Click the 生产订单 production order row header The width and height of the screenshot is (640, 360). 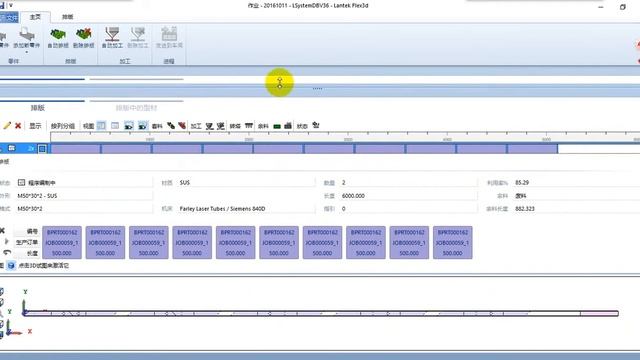coord(27,242)
